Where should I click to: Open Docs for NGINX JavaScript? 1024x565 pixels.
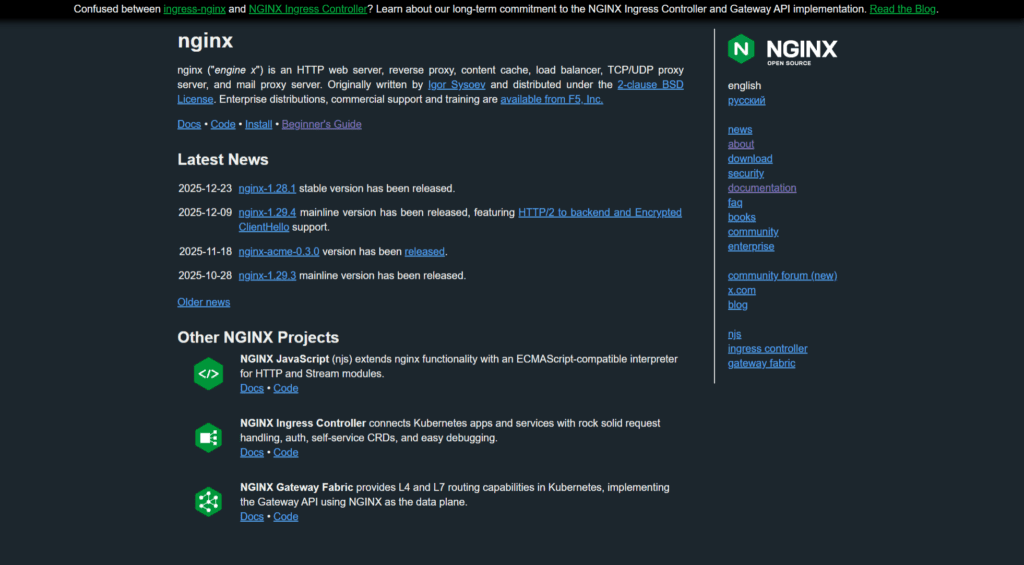pos(251,389)
